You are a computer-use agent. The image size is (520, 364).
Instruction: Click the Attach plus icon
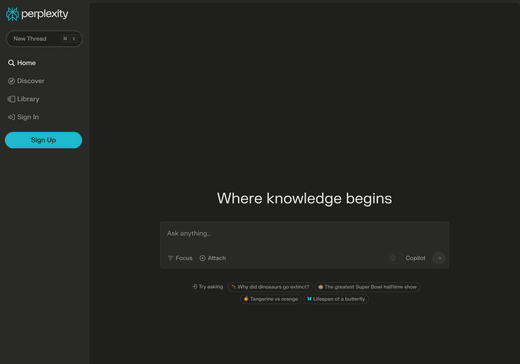click(202, 258)
